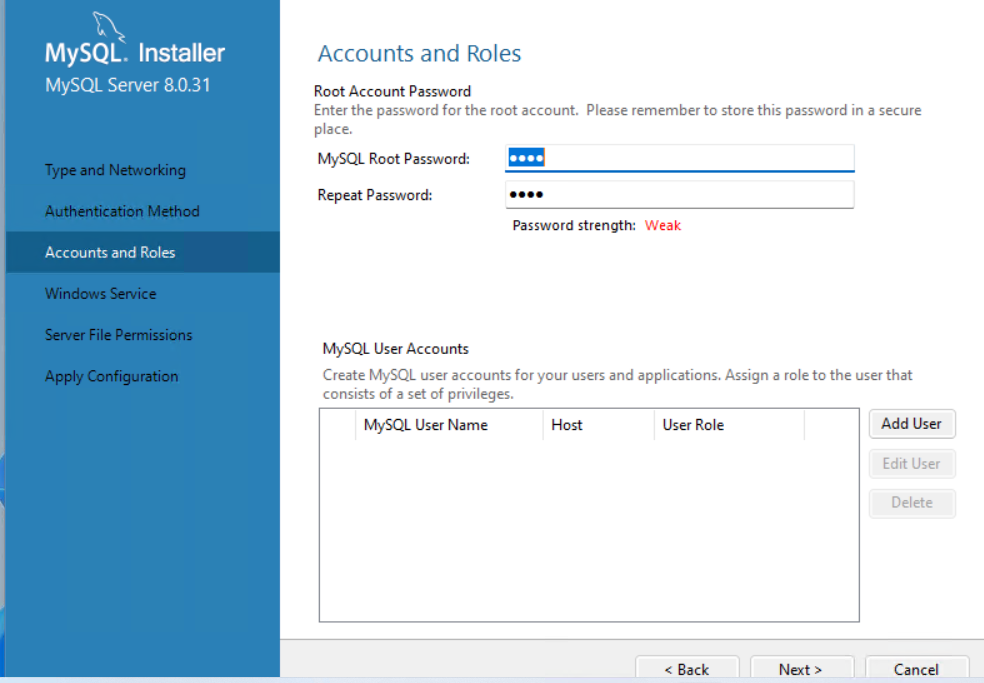Select Accounts and Roles in sidebar

110,252
